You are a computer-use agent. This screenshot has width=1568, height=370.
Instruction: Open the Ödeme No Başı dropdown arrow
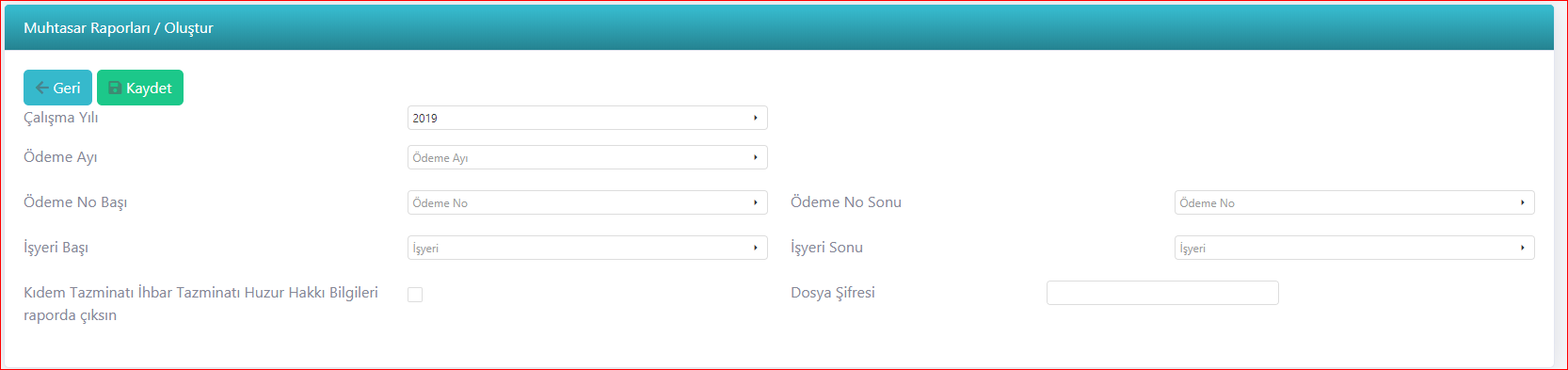[755, 202]
